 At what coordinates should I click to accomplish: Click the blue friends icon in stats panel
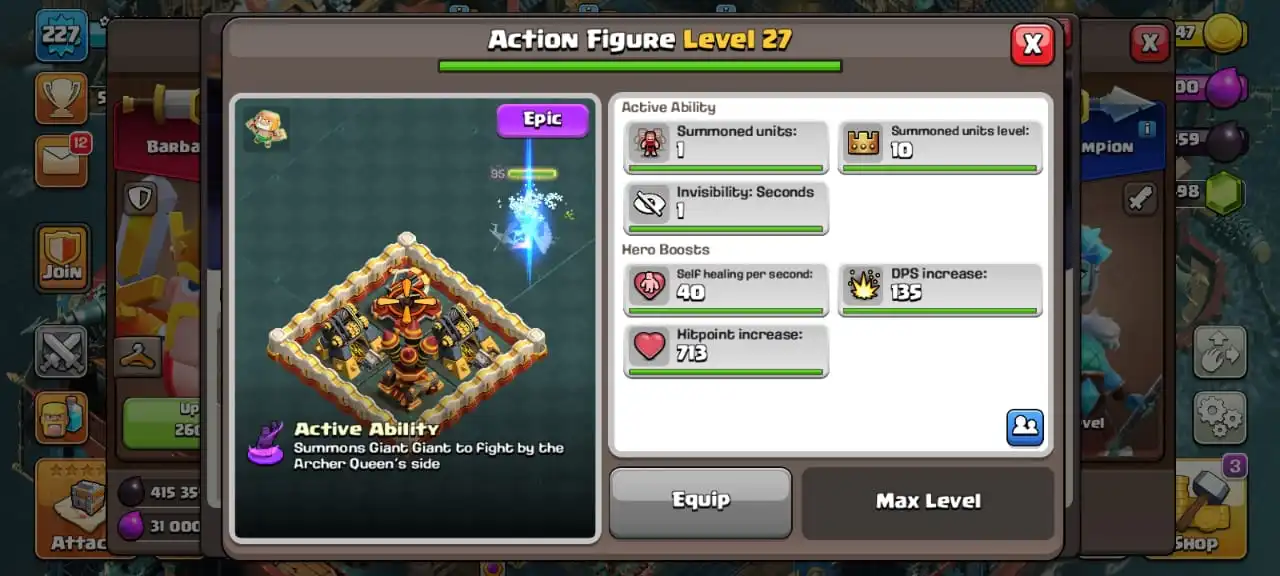click(1025, 427)
